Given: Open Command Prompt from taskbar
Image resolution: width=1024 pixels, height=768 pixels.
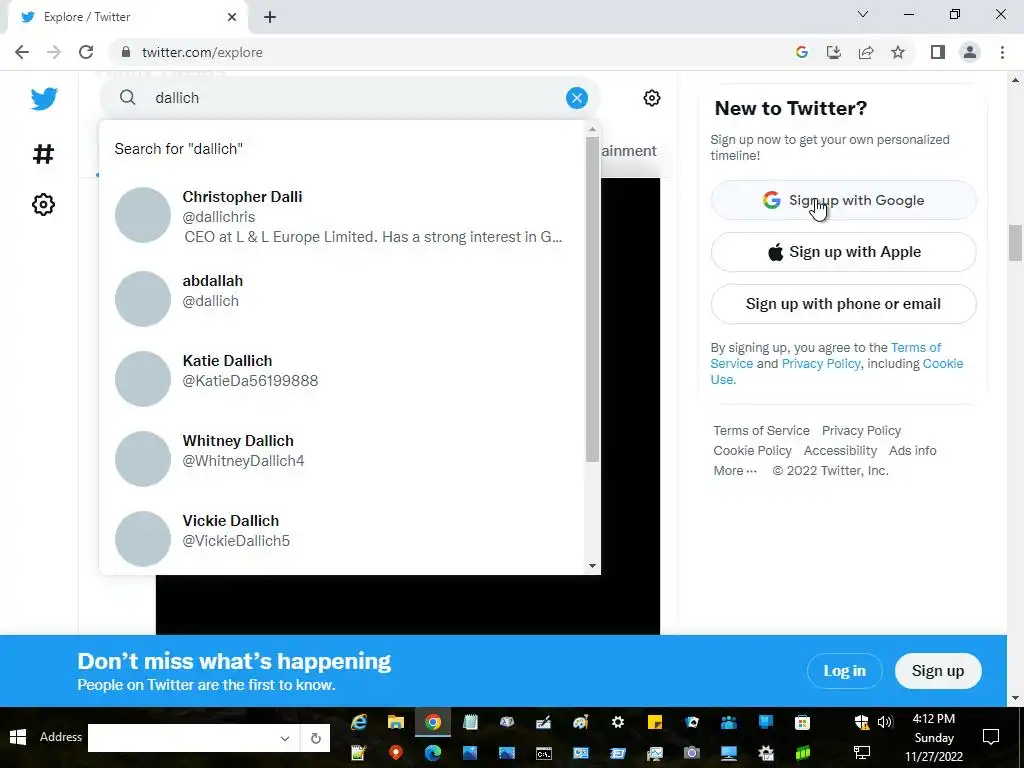Looking at the screenshot, I should pyautogui.click(x=543, y=753).
